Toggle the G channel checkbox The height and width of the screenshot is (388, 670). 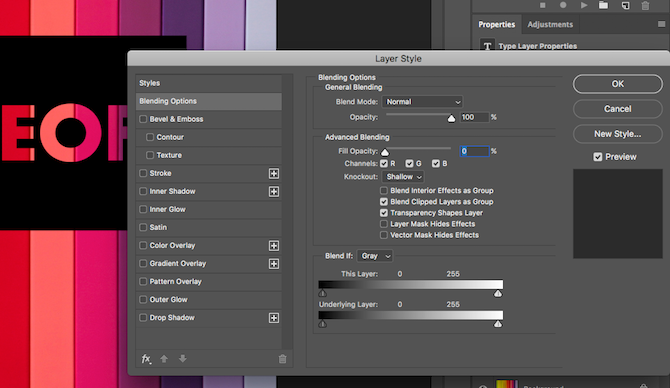point(409,164)
